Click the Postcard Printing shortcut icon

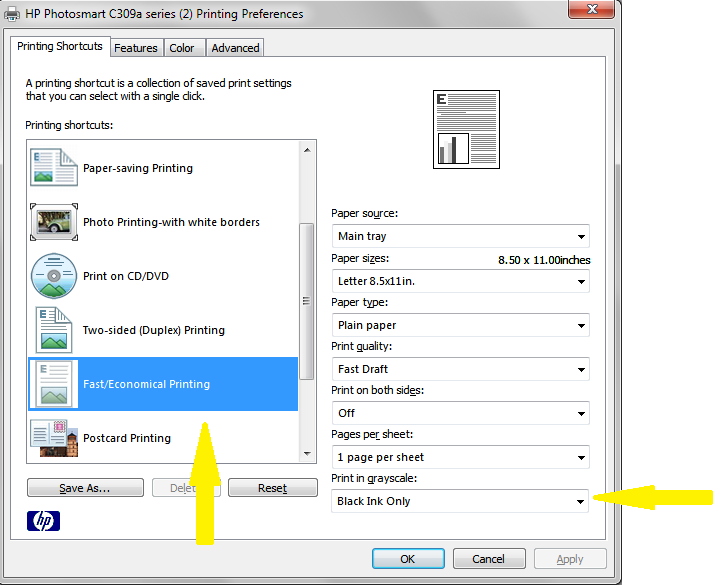click(54, 438)
